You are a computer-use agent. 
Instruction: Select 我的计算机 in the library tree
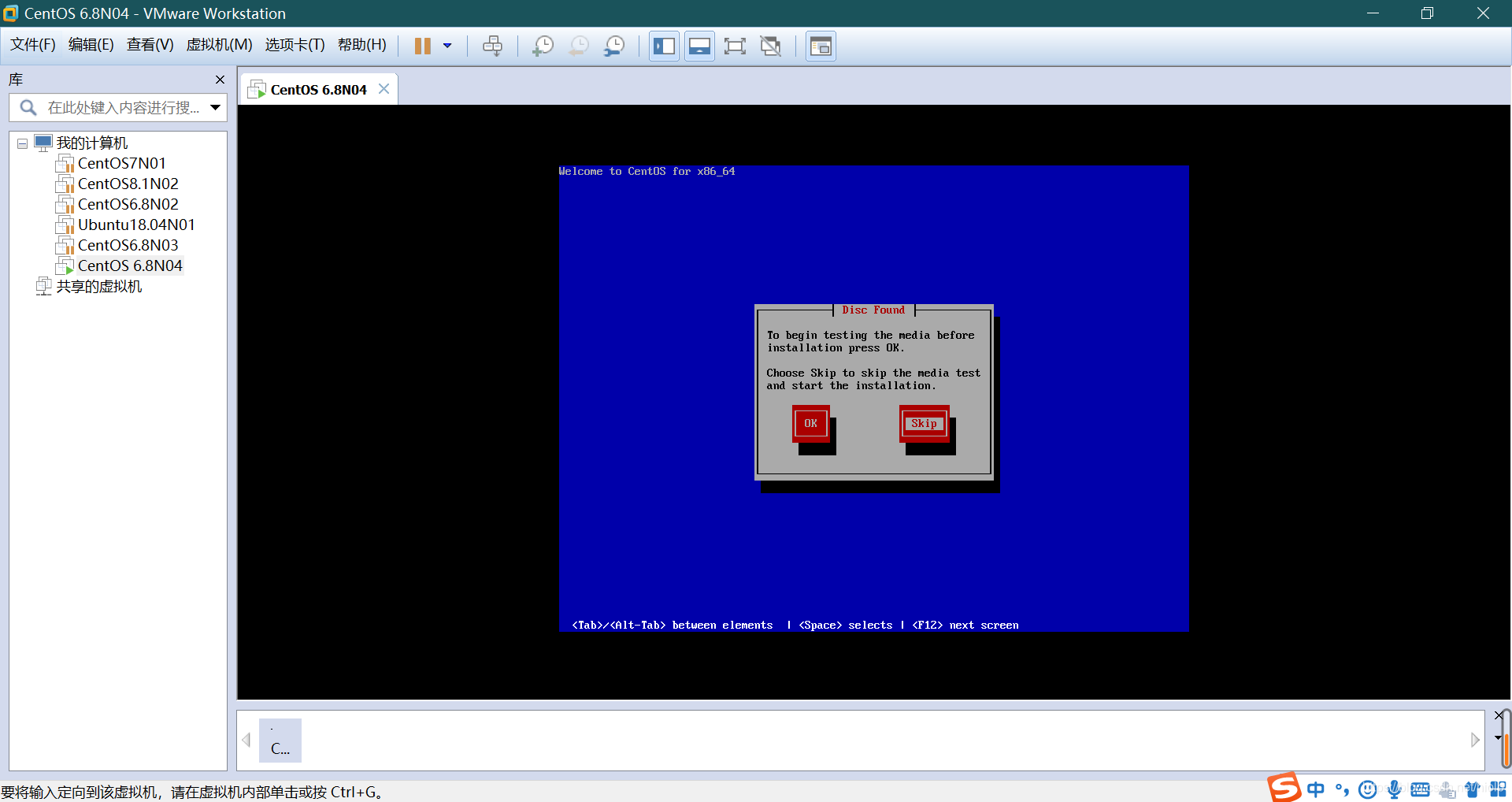(91, 143)
